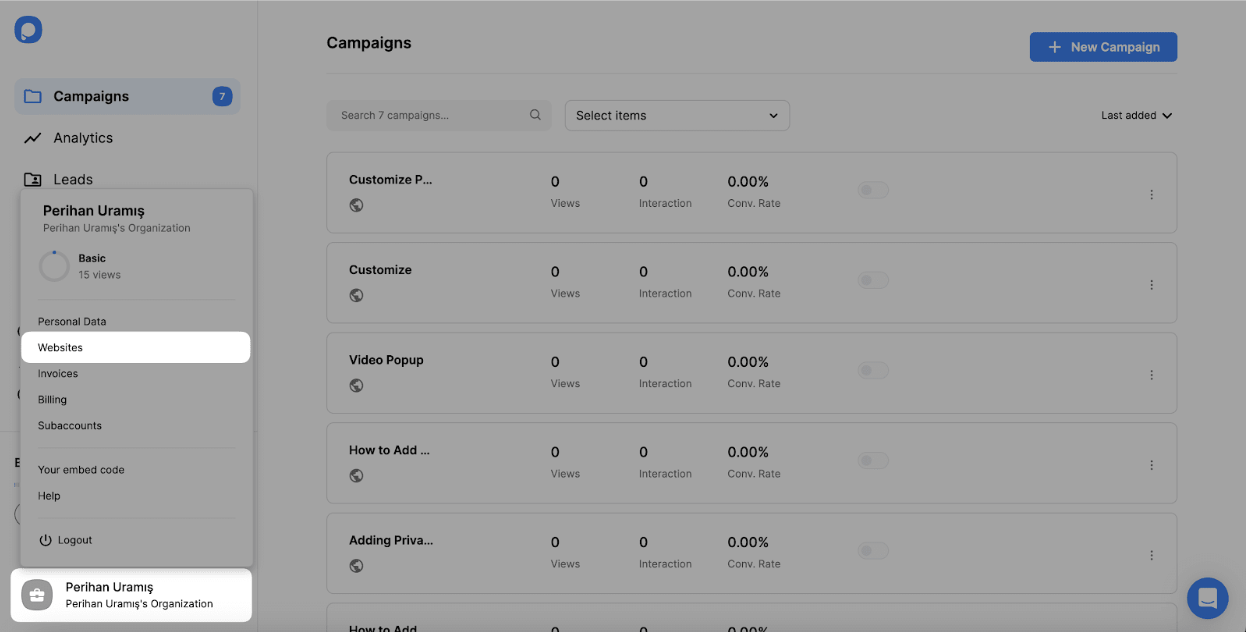The image size is (1250, 632).
Task: Open Help from the profile menu
Action: (x=49, y=495)
